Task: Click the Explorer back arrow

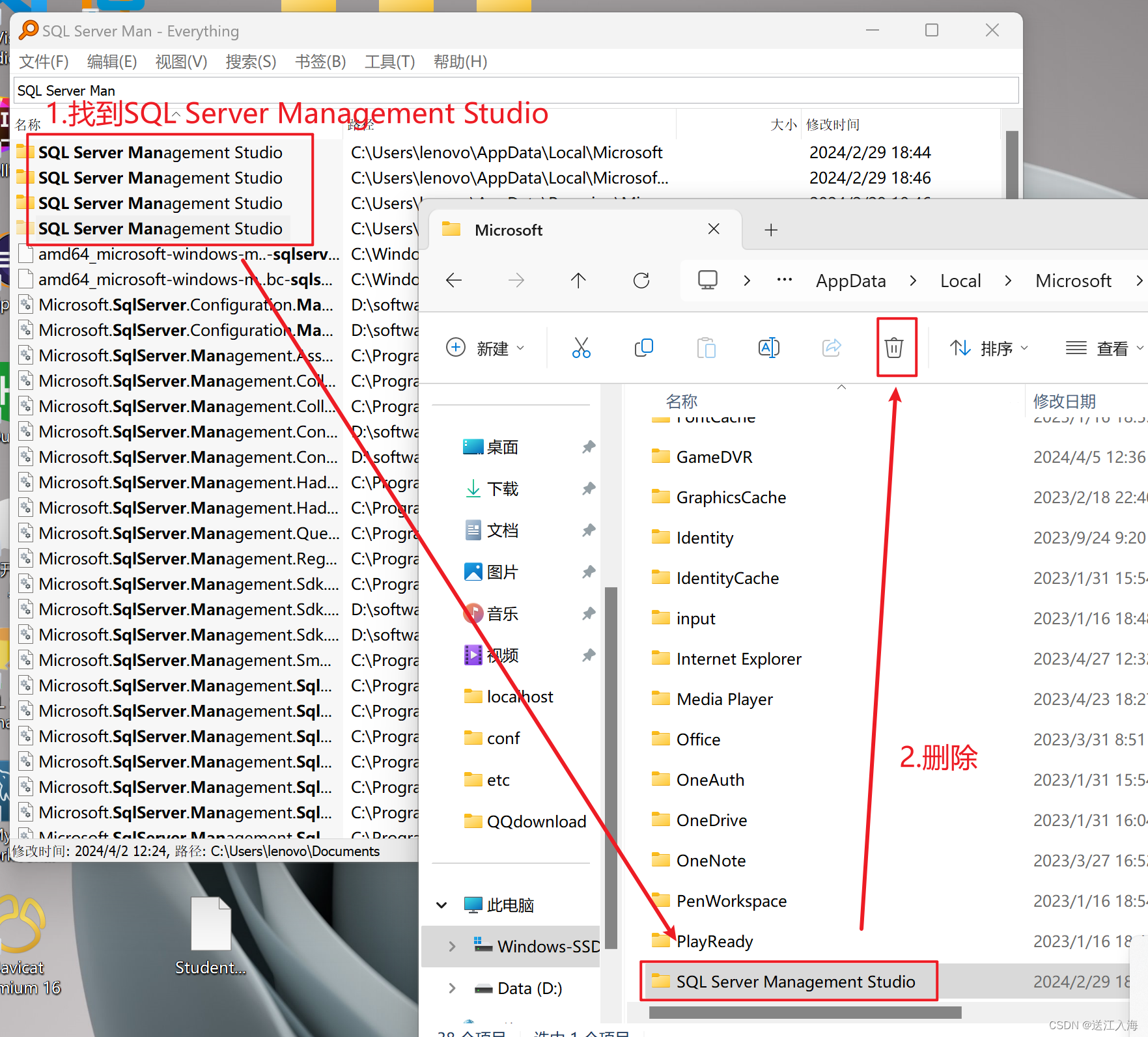Action: pos(454,281)
